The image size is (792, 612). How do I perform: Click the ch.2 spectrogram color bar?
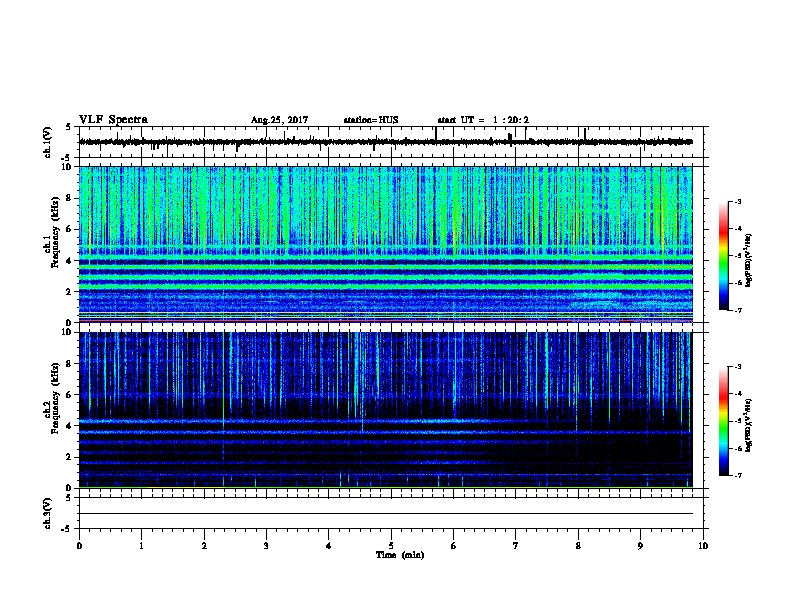pos(724,421)
